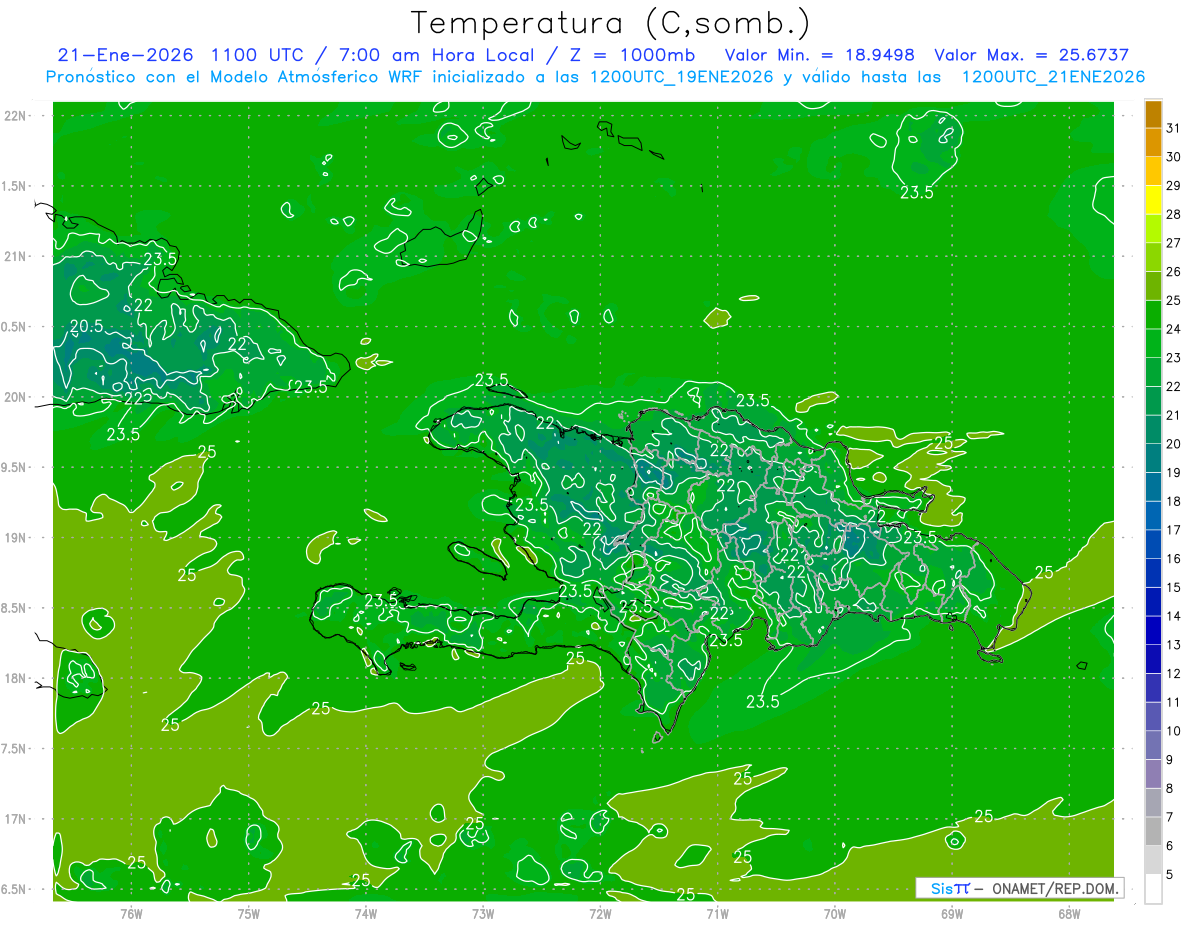Pick the orange swatch between 30 and 31
Image resolution: width=1200 pixels, height=927 pixels.
(x=1153, y=143)
